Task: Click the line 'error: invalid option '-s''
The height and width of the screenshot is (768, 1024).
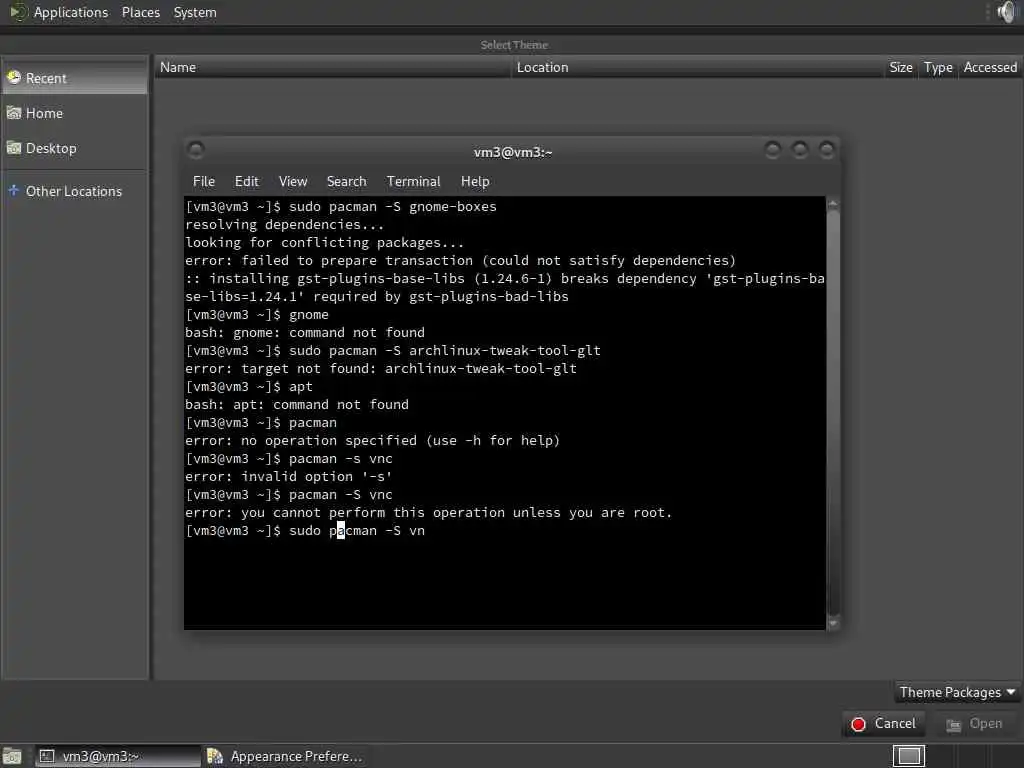Action: [x=288, y=477]
